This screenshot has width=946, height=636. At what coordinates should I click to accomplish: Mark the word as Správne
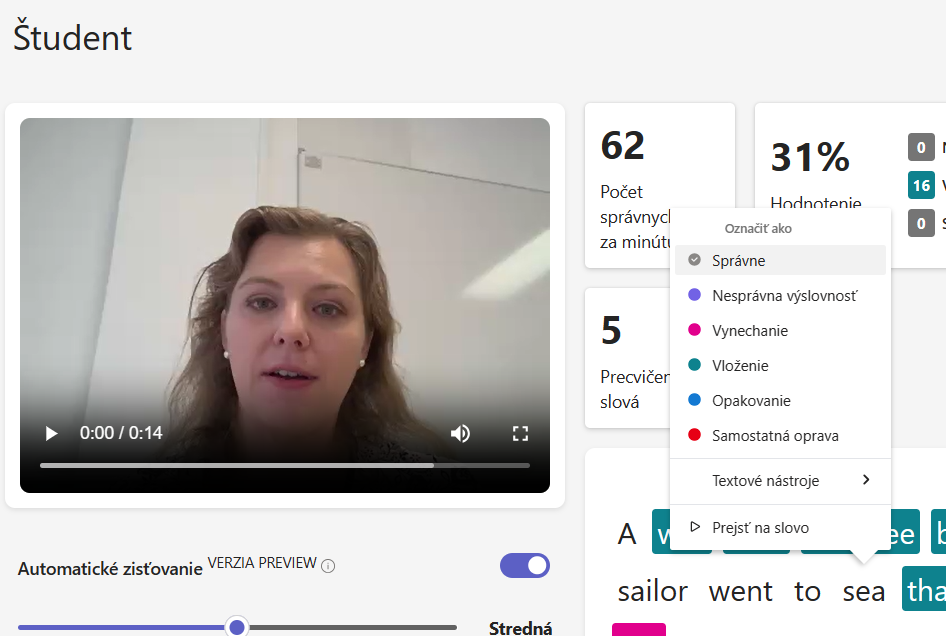[780, 260]
